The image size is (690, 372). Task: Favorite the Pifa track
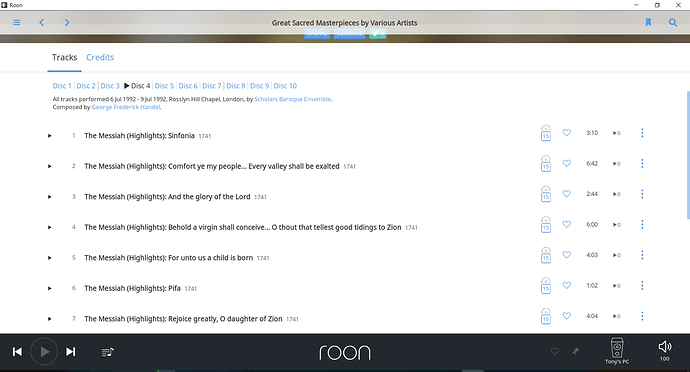click(x=567, y=285)
